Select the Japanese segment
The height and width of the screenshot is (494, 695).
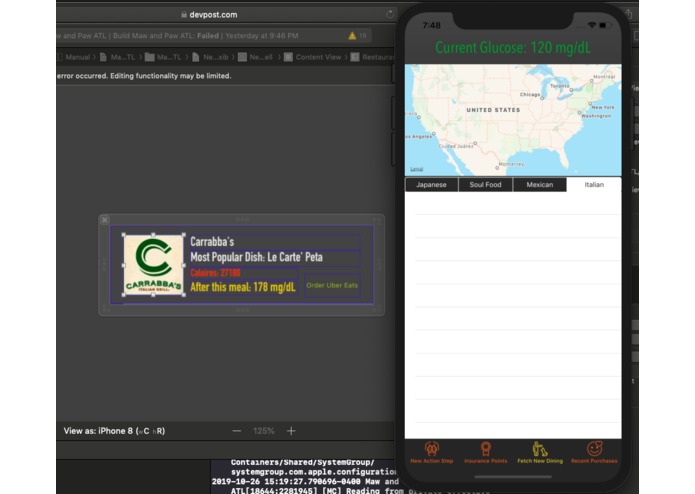click(x=431, y=185)
